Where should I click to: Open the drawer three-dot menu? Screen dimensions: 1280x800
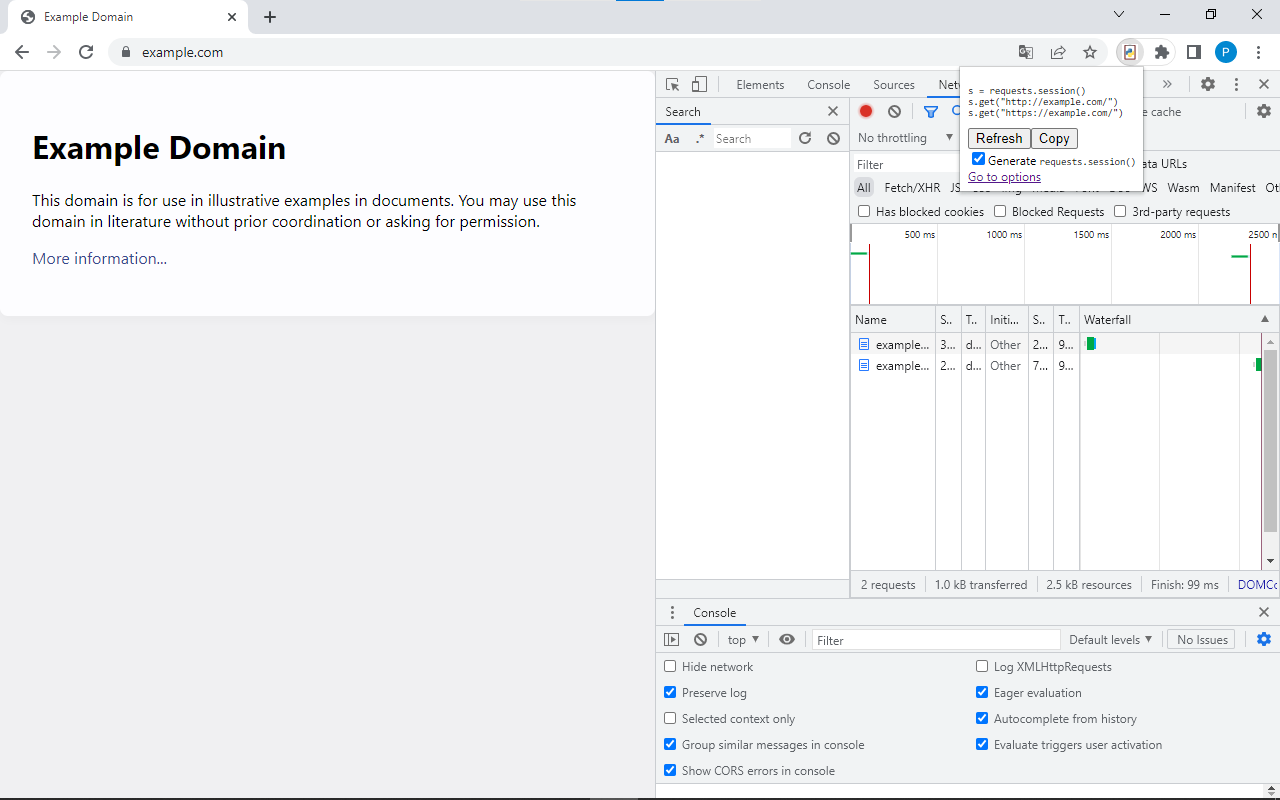(x=672, y=612)
